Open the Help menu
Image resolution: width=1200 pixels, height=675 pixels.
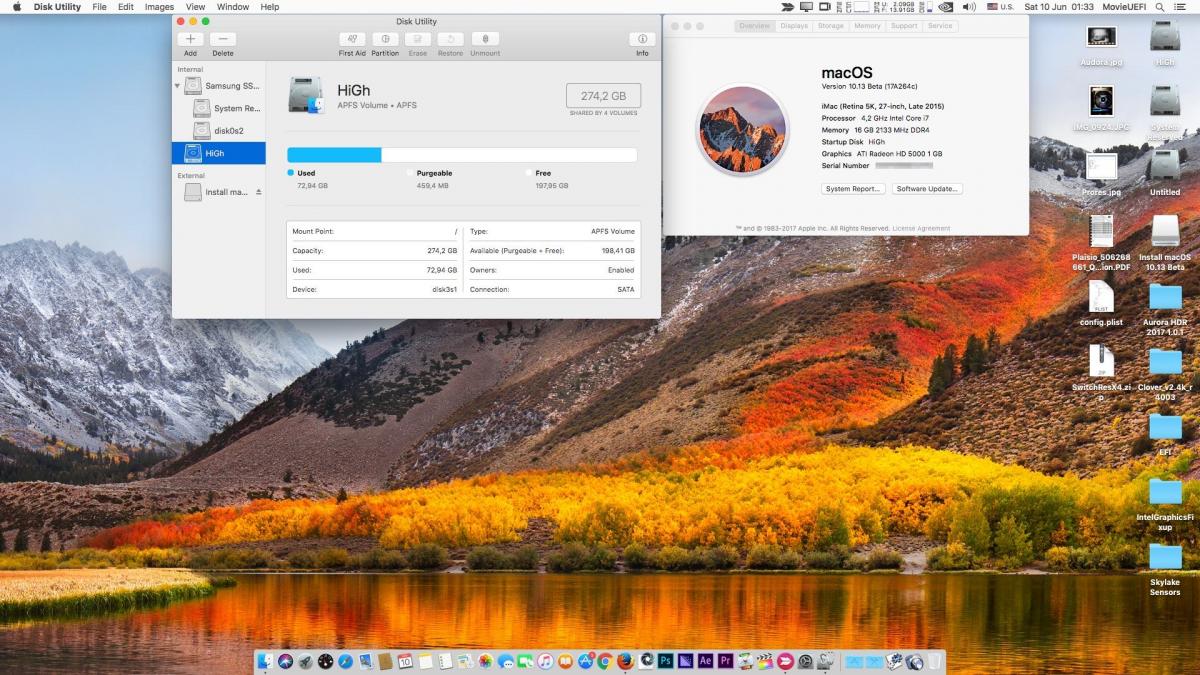270,7
